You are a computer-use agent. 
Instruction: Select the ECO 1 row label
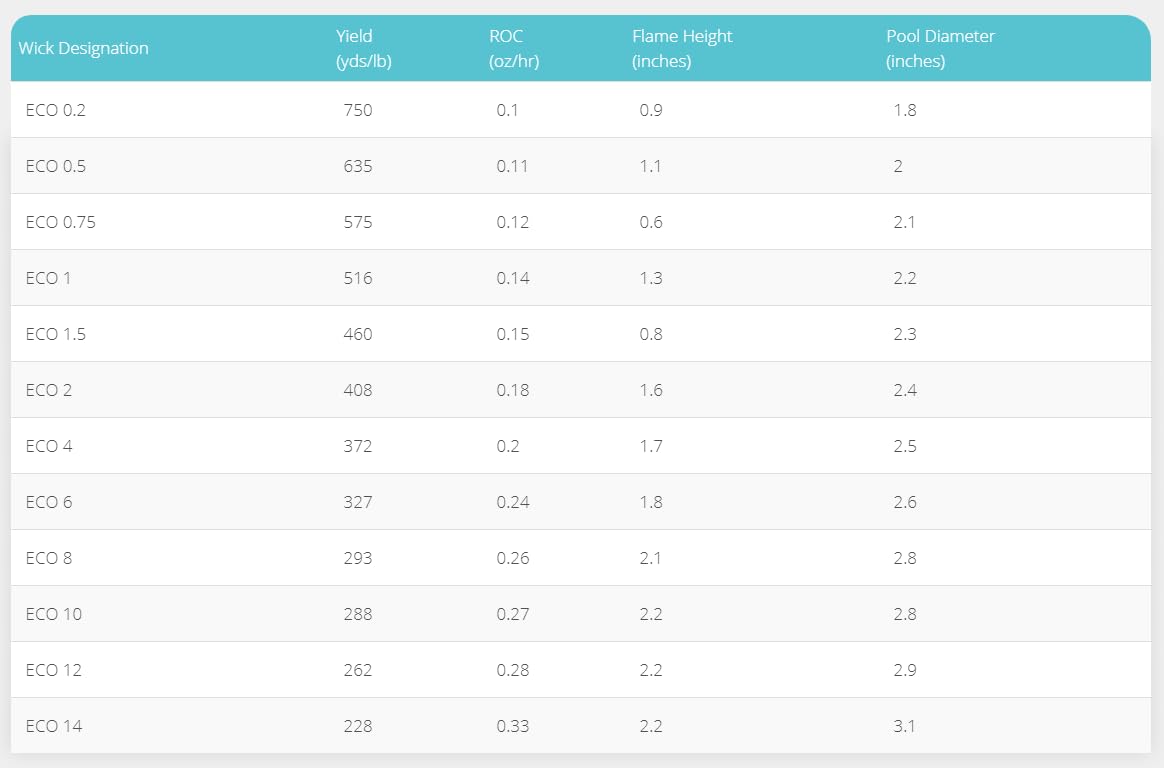click(x=49, y=278)
